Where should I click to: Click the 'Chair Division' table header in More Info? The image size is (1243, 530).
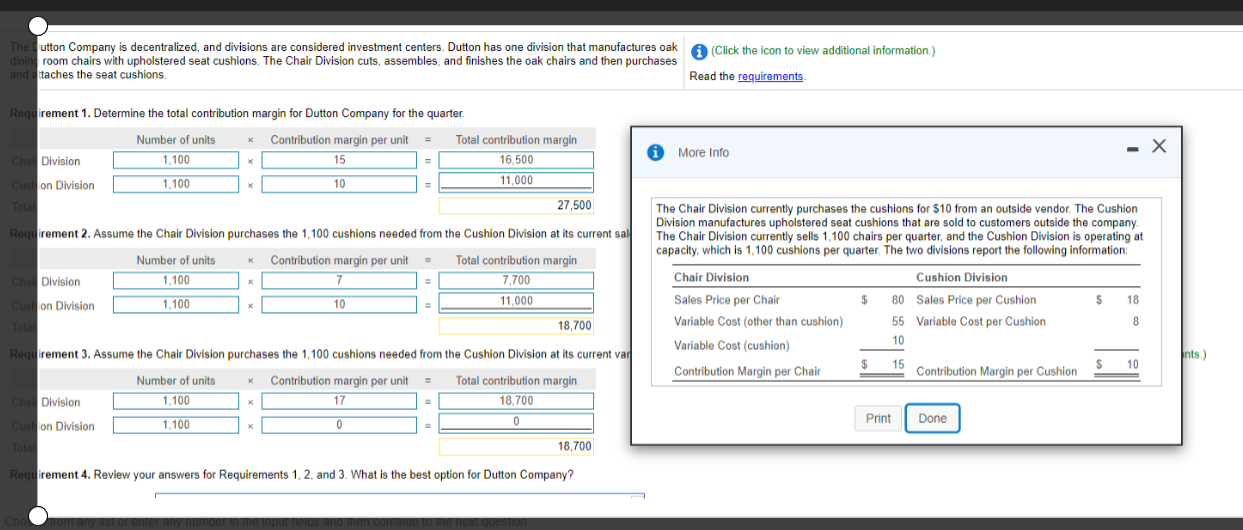(x=711, y=278)
